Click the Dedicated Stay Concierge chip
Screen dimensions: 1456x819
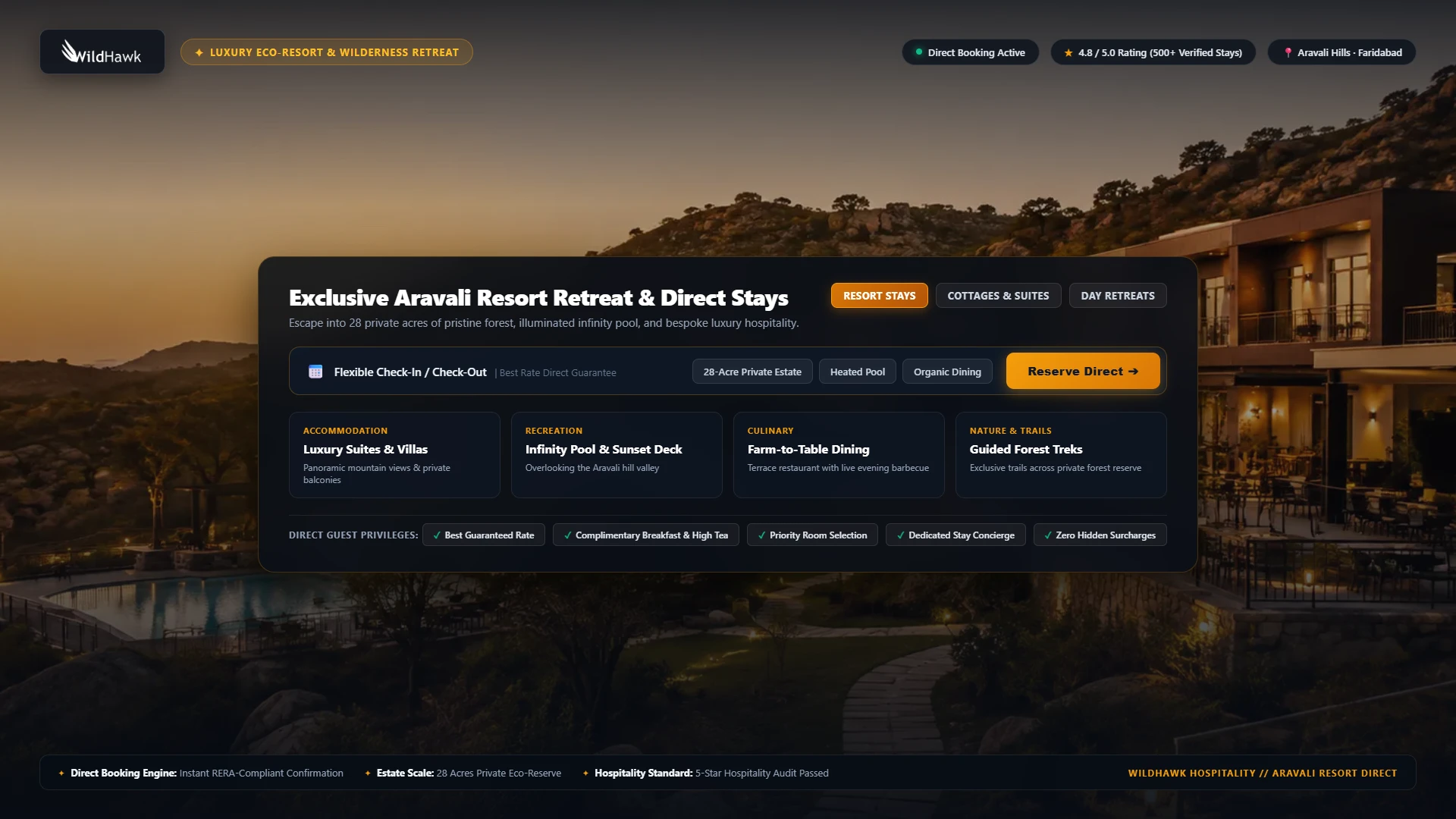tap(955, 535)
